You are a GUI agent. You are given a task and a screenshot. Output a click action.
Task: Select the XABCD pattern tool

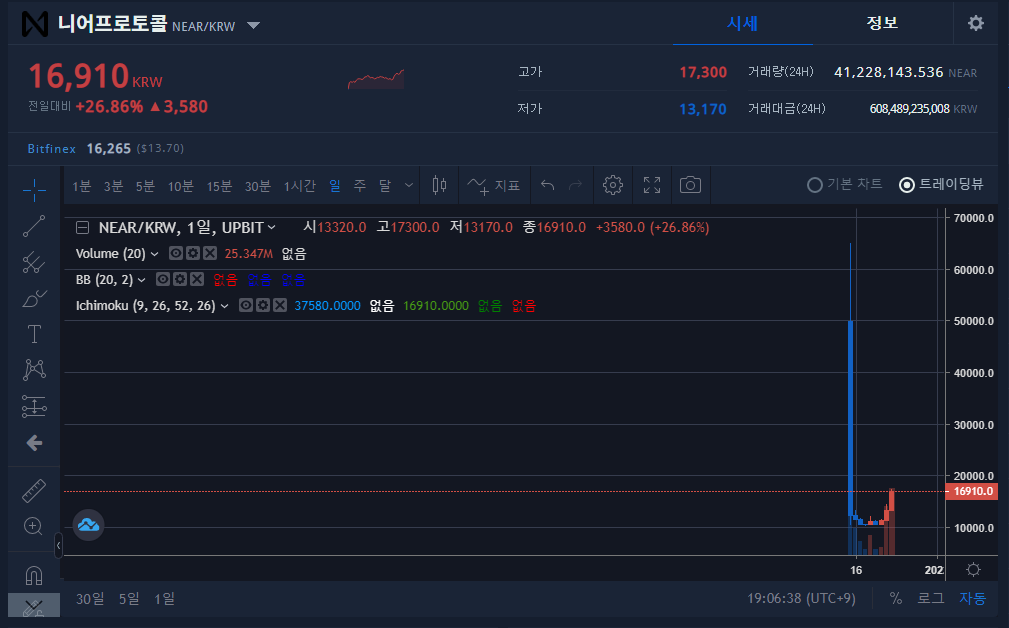34,369
